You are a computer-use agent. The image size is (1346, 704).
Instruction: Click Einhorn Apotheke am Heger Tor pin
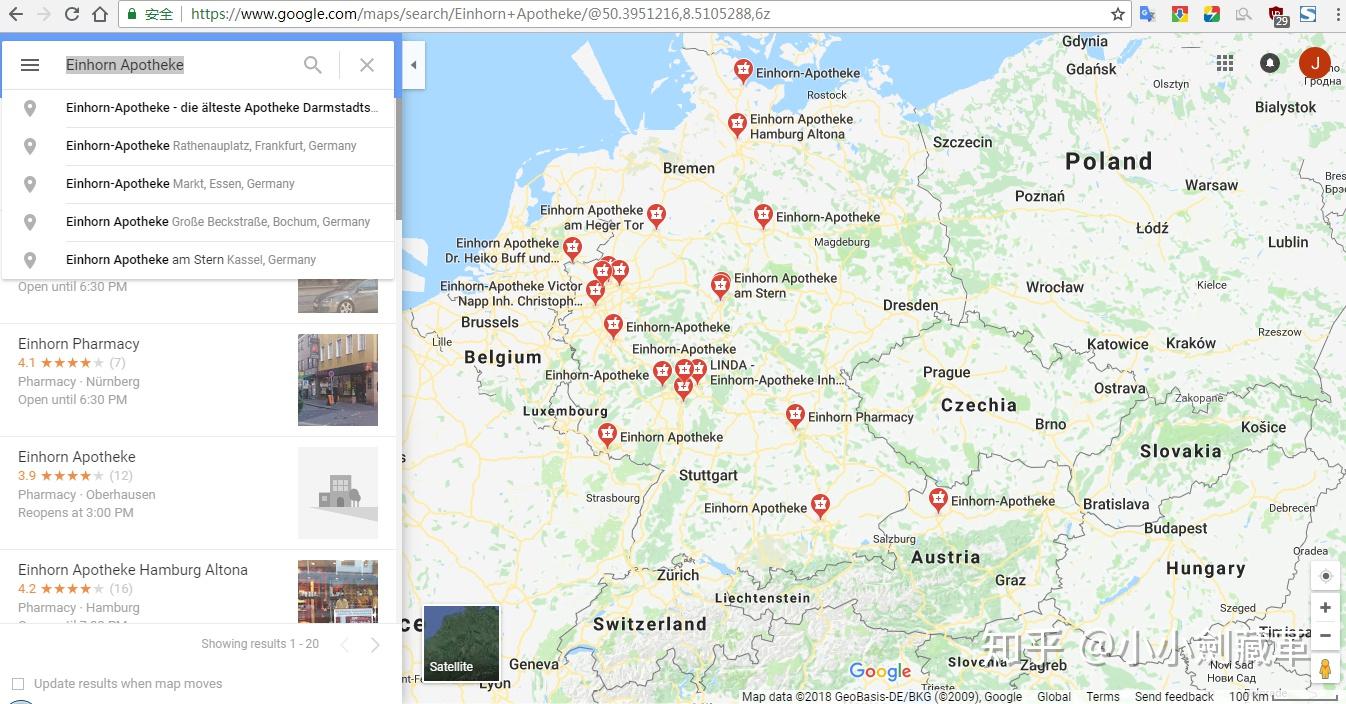[656, 215]
